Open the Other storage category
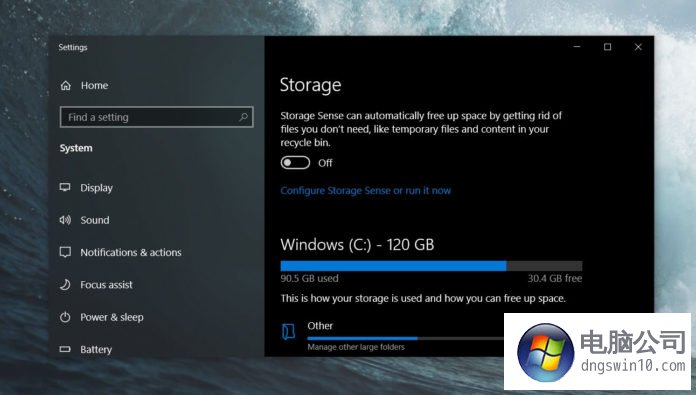 click(320, 326)
